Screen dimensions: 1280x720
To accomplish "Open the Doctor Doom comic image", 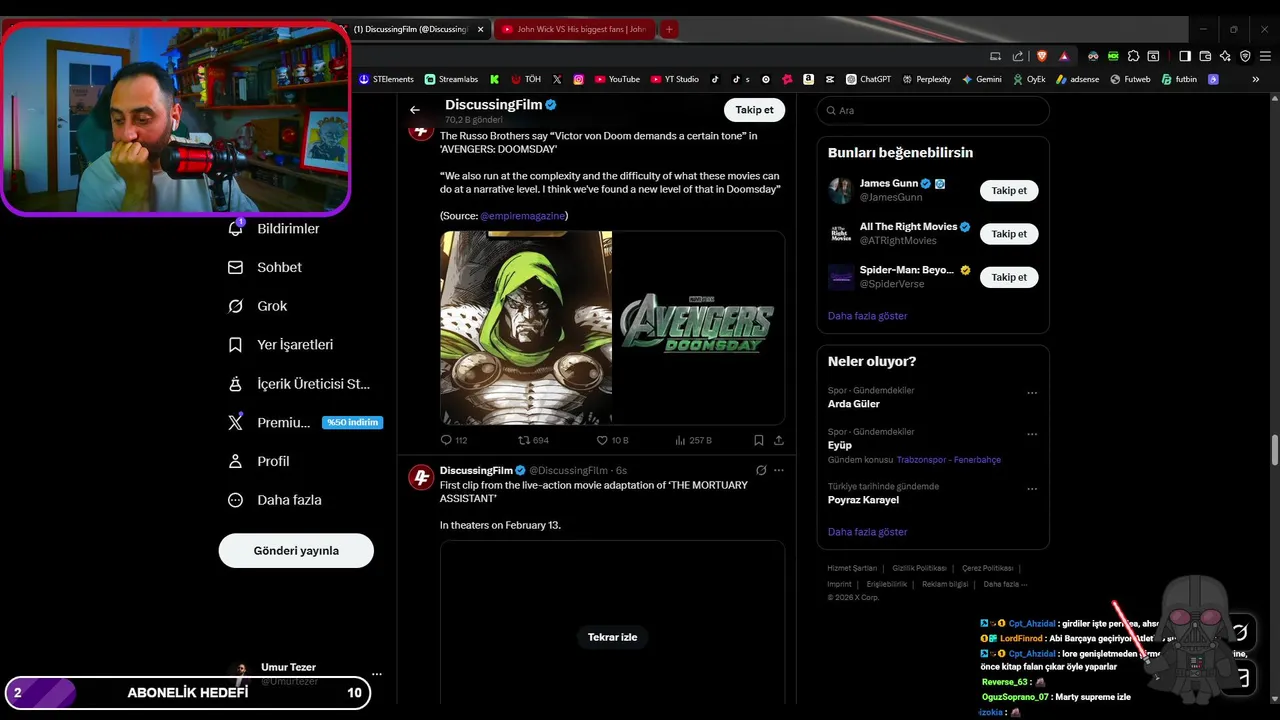I will click(x=526, y=328).
